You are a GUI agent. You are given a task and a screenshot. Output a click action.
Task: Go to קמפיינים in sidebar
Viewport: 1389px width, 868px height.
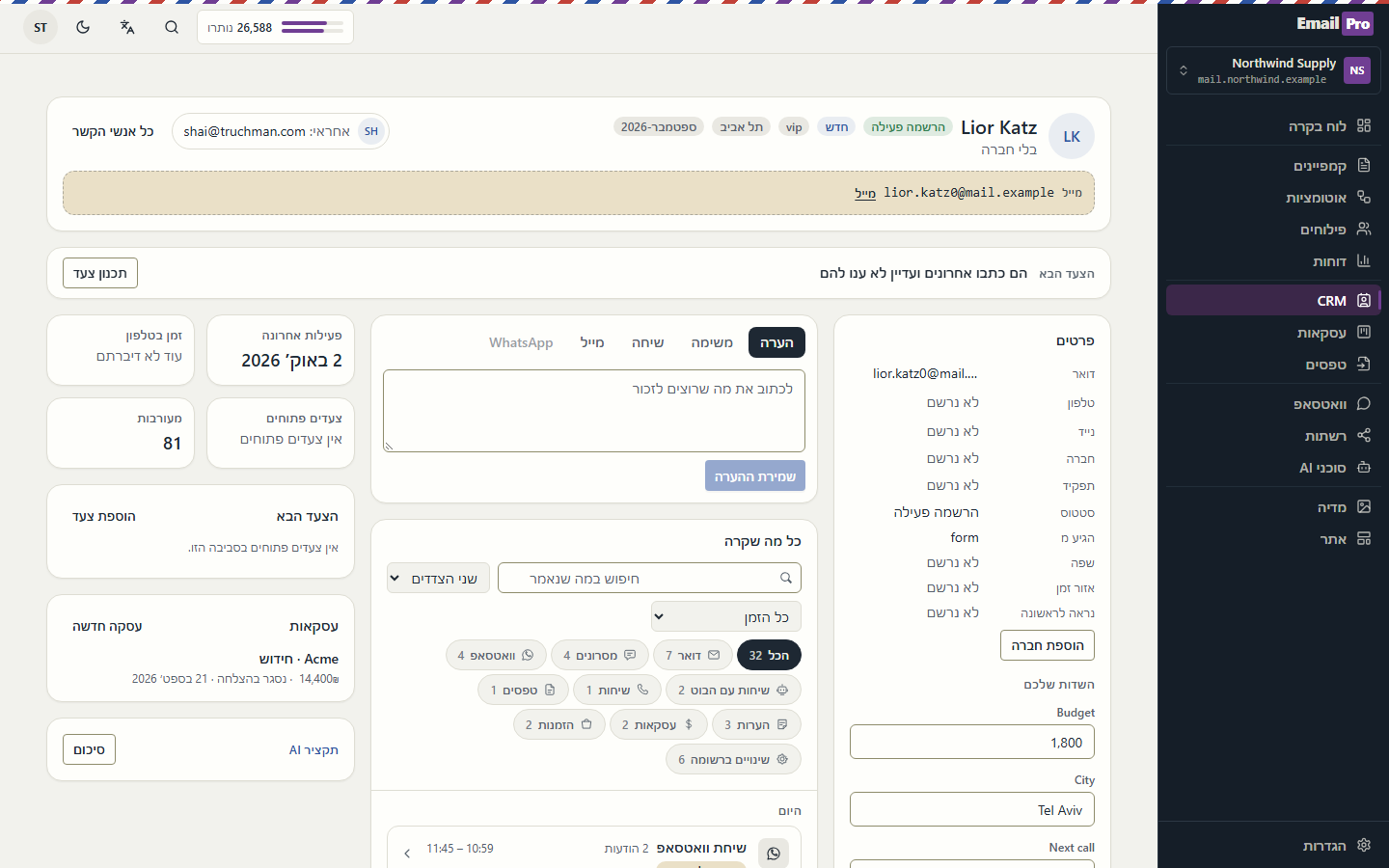pos(1273,166)
